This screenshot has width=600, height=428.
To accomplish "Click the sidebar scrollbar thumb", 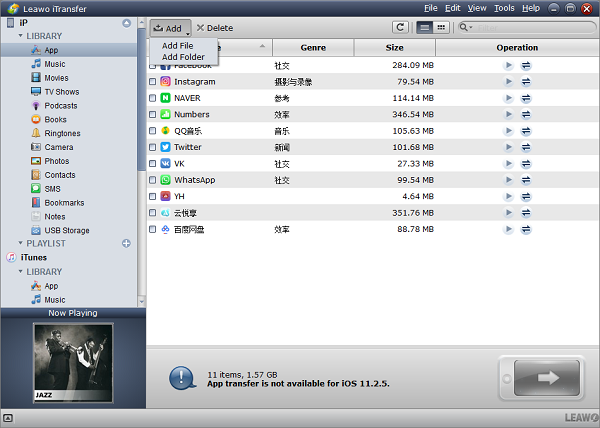I will pos(142,99).
